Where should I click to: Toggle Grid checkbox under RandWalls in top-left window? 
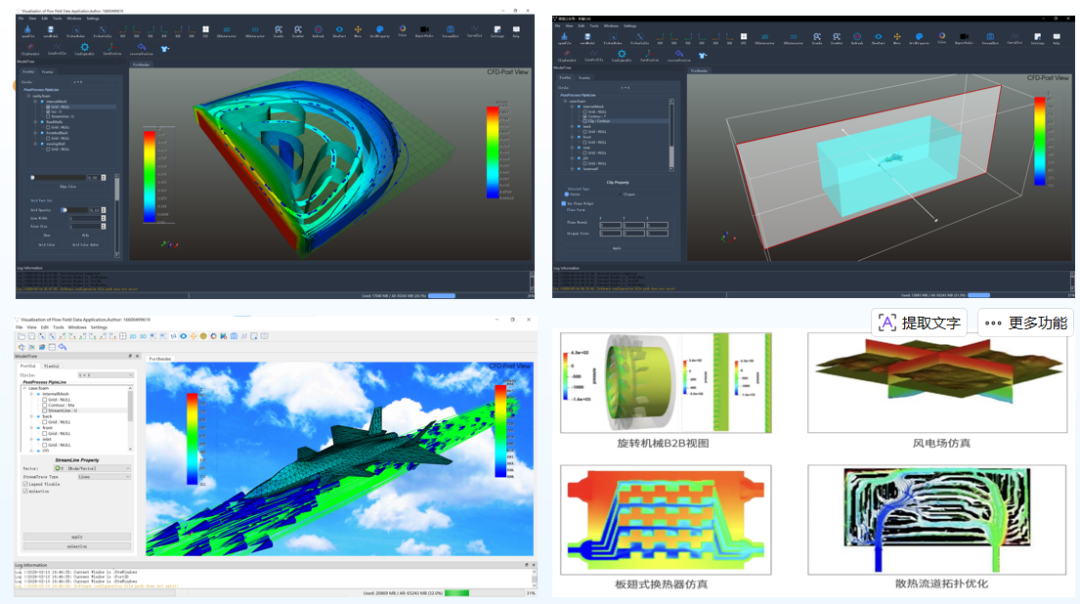pyautogui.click(x=48, y=127)
